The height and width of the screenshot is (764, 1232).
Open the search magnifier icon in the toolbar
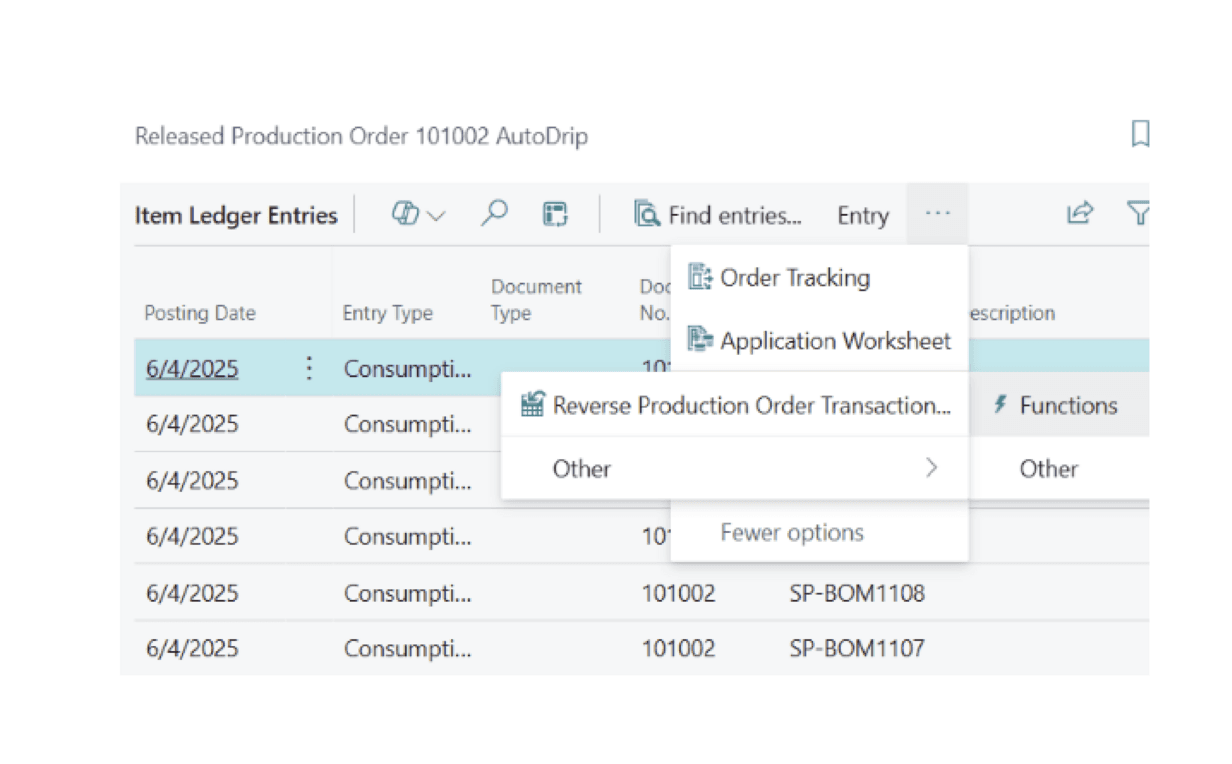coord(494,214)
